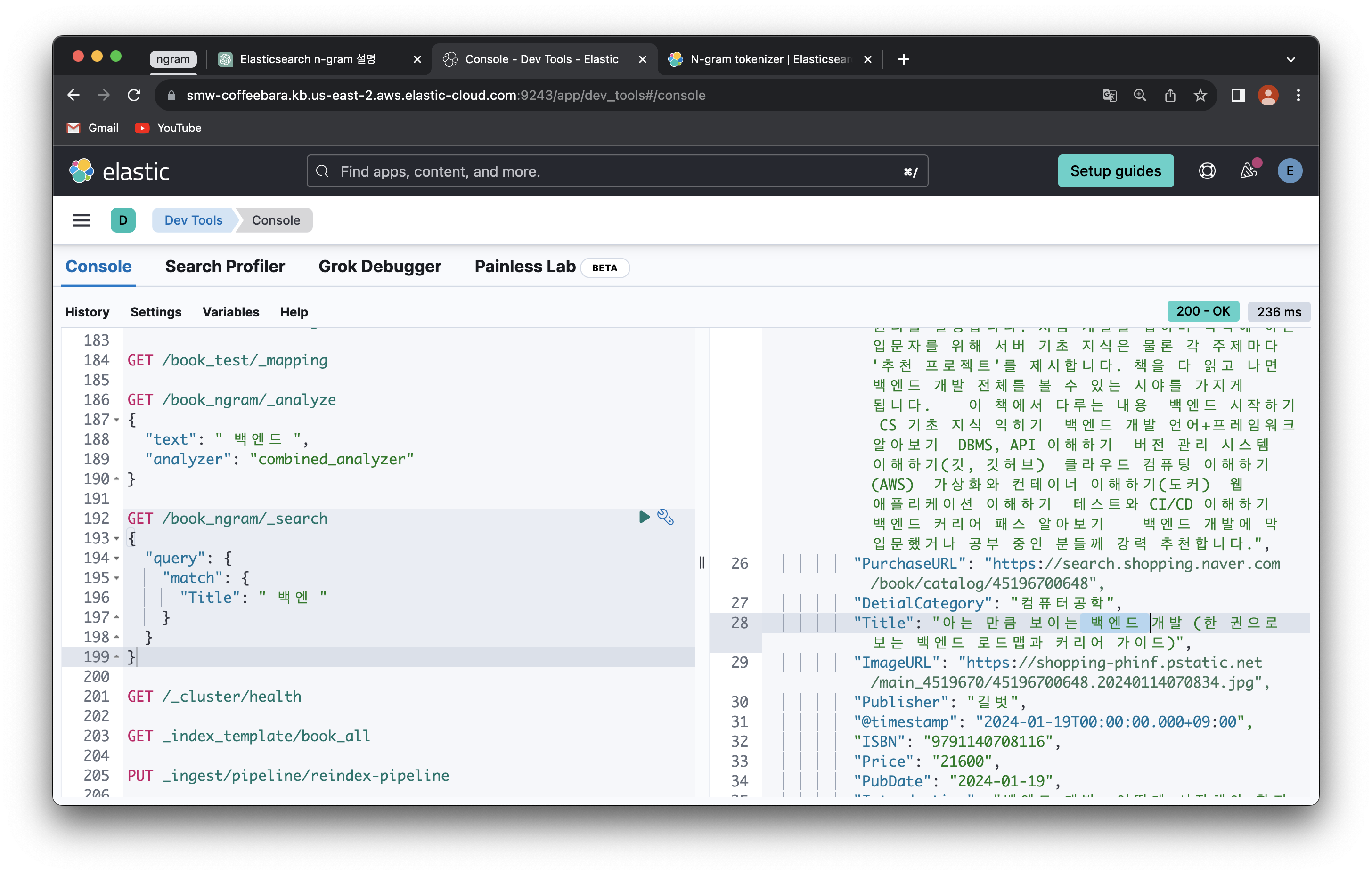The image size is (1372, 875).
Task: Open the Grok Debugger tab
Action: 379,267
